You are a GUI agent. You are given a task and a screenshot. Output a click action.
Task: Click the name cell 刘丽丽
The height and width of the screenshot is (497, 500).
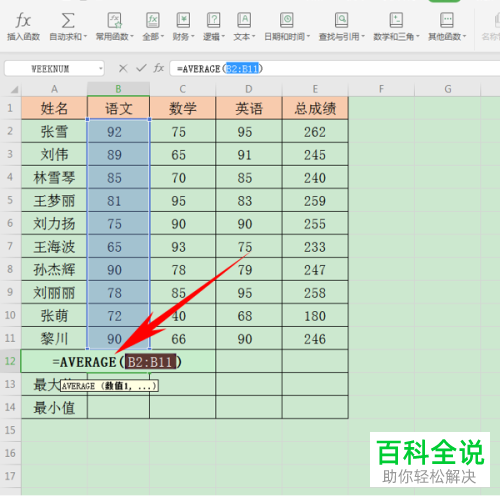tap(54, 292)
